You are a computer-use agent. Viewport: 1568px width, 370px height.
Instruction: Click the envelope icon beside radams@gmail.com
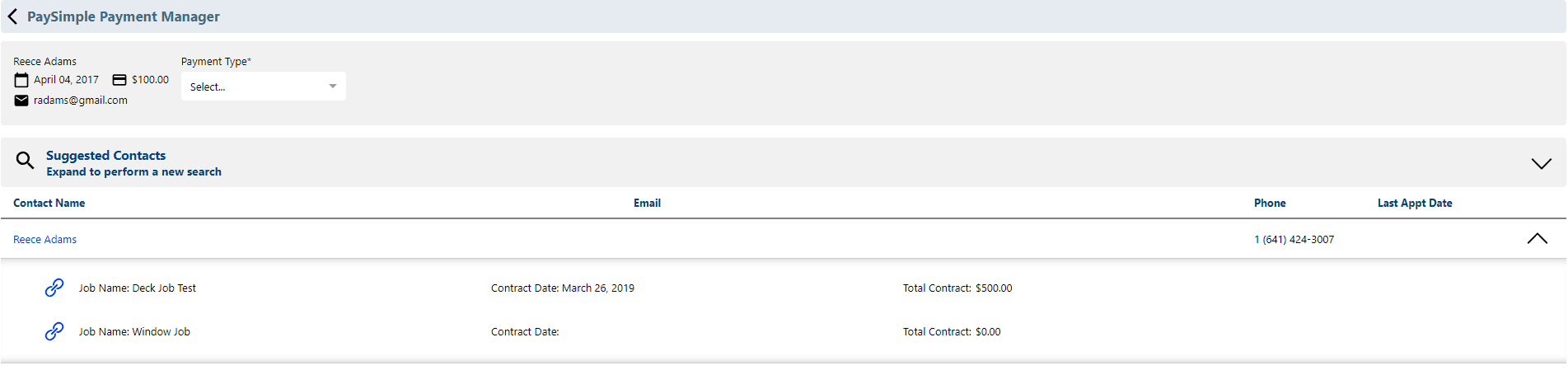[x=21, y=101]
